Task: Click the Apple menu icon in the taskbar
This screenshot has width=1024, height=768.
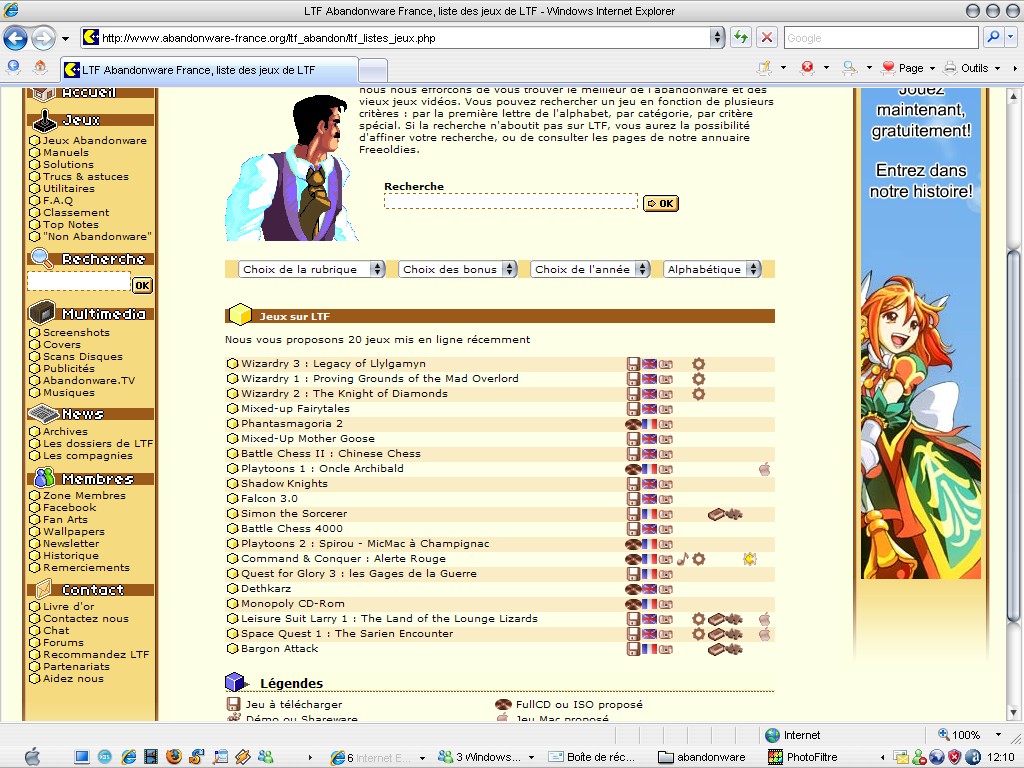Action: (x=31, y=757)
